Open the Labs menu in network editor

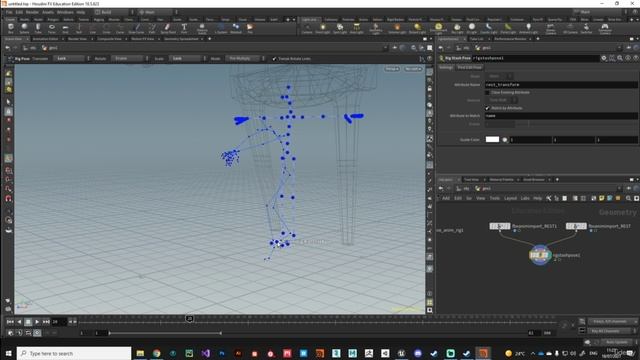pos(525,198)
